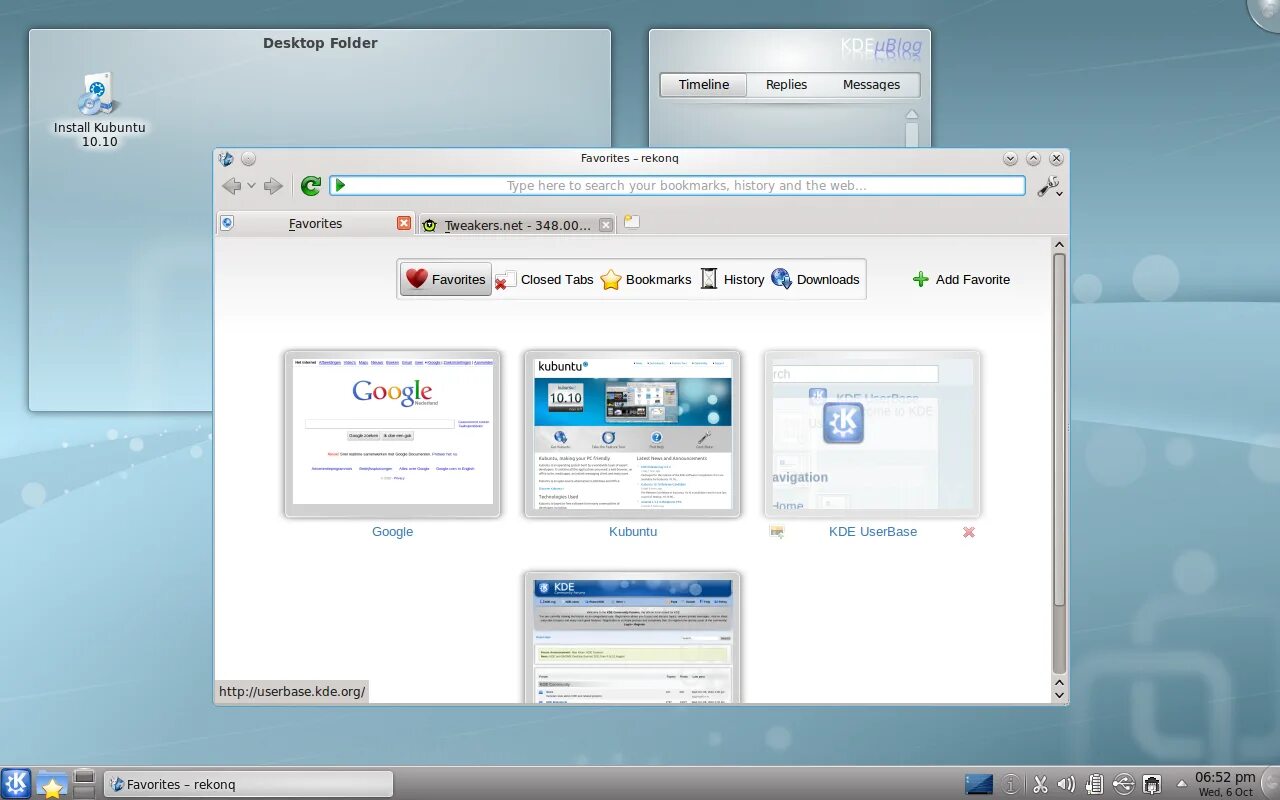Viewport: 1280px width, 800px height.
Task: Click Add Favorite with green plus
Action: (x=962, y=279)
